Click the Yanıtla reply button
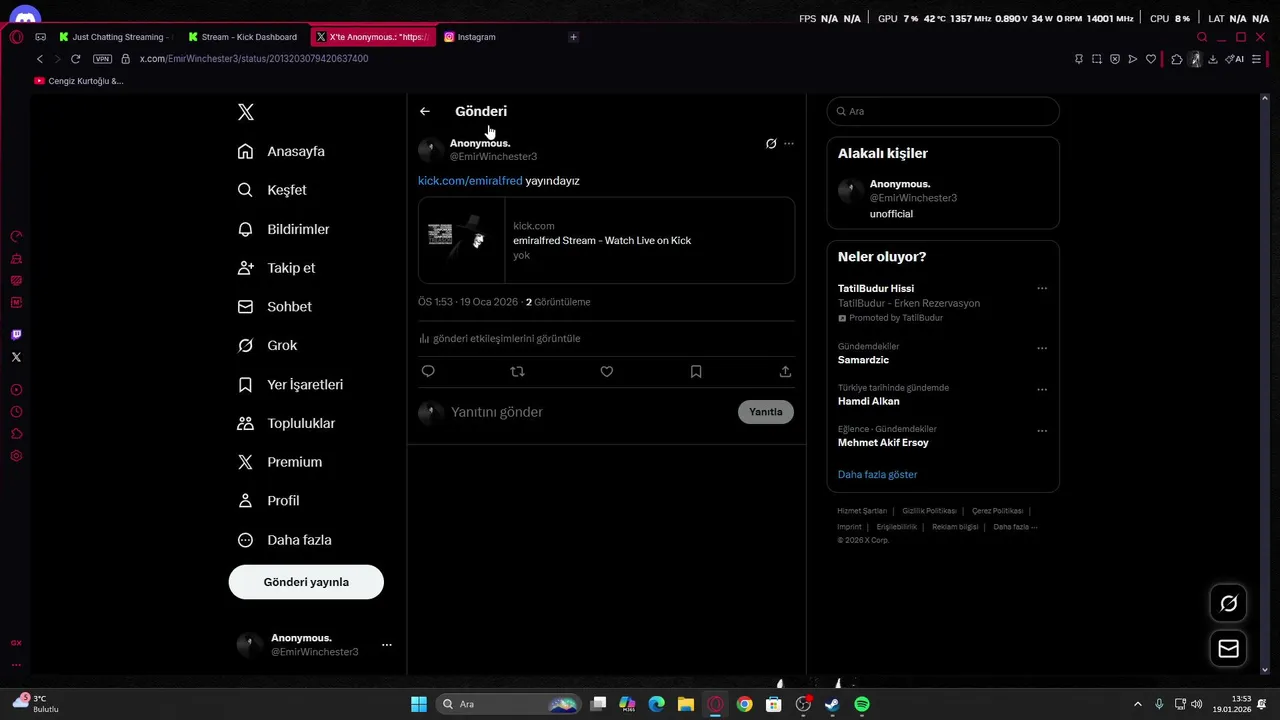Viewport: 1280px width, 720px height. pos(766,412)
